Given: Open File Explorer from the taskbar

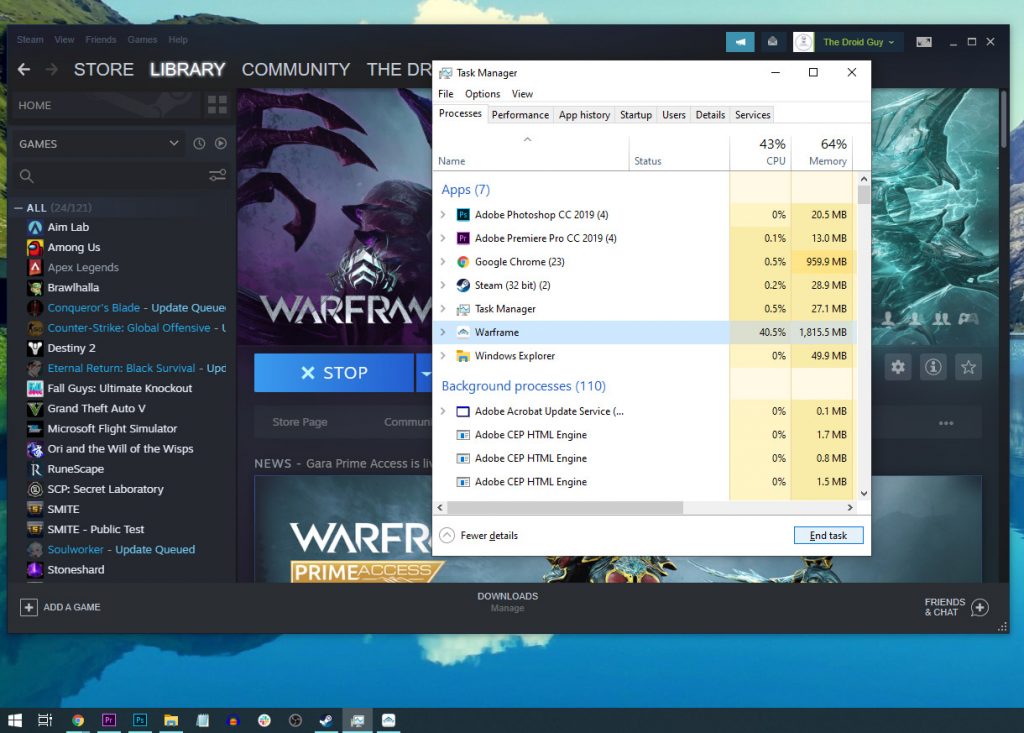Looking at the screenshot, I should click(171, 720).
